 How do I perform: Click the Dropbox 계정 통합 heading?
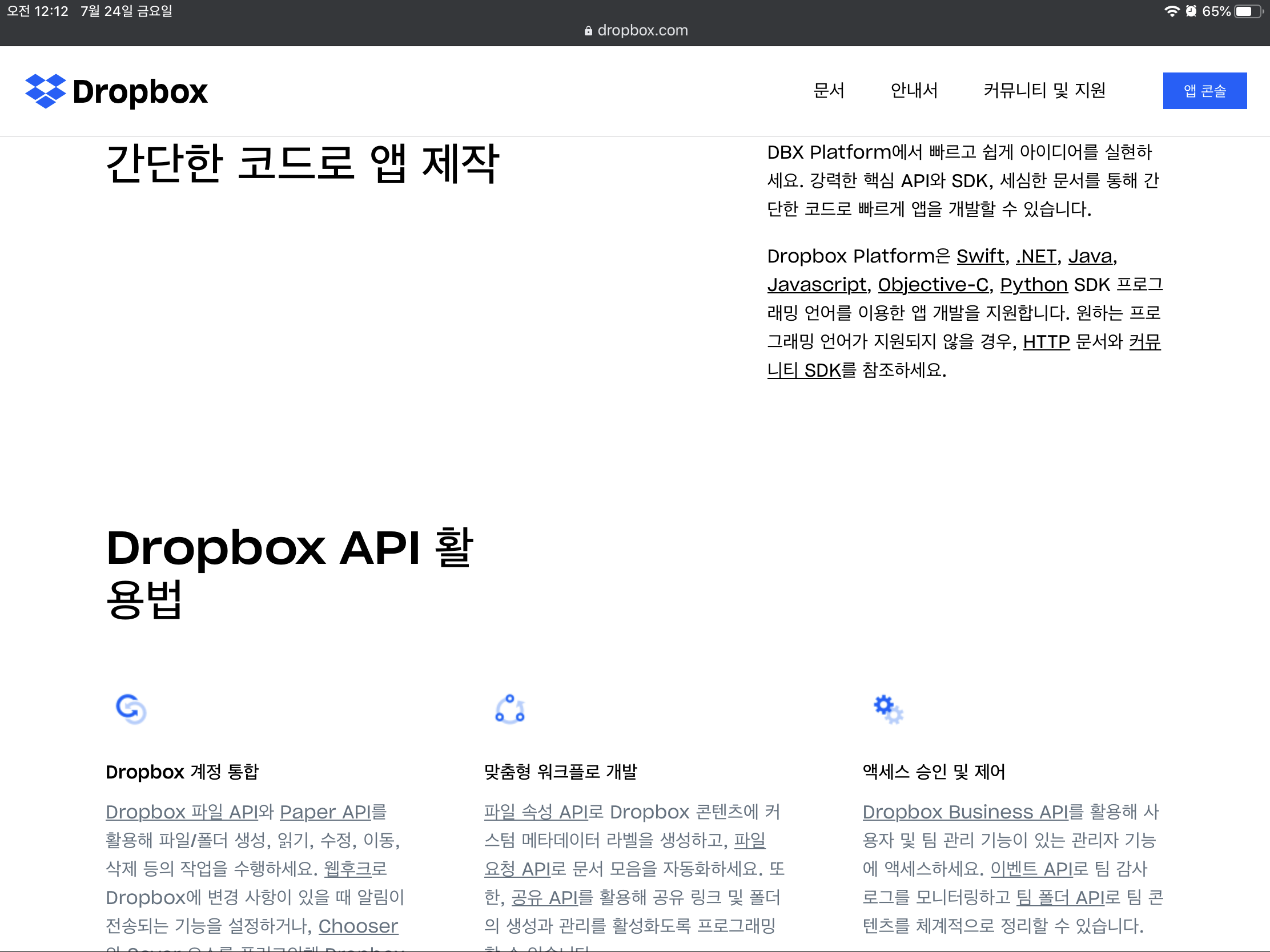pyautogui.click(x=182, y=772)
